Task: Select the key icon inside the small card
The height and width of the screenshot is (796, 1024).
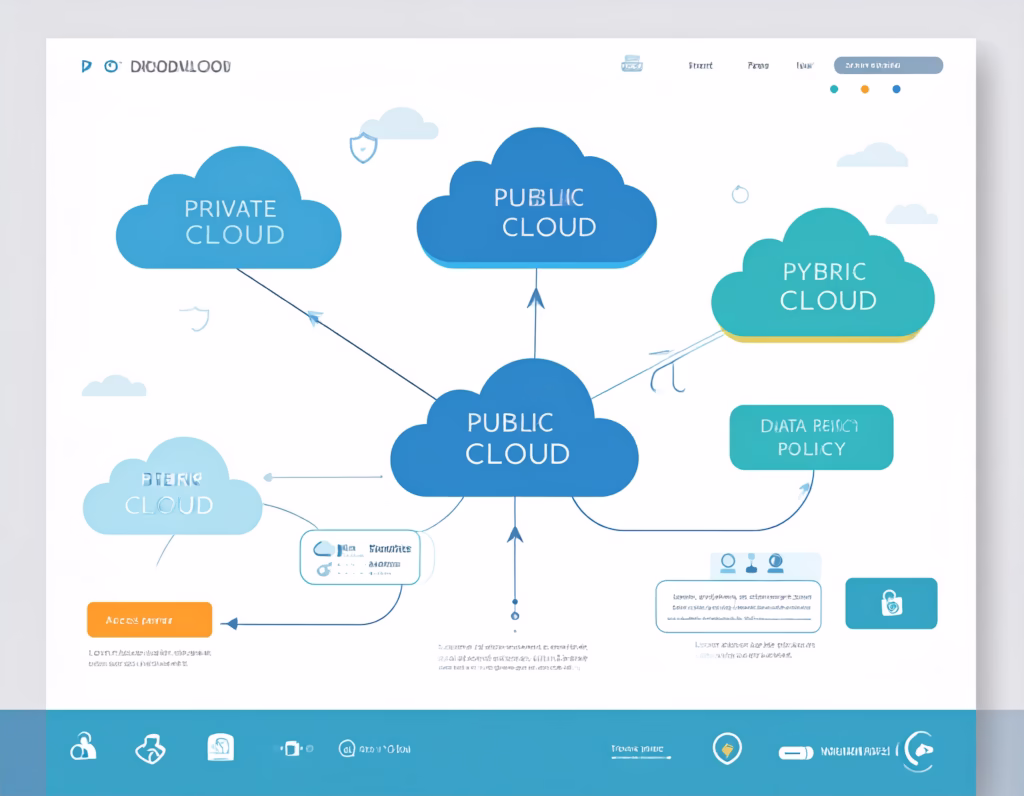Action: pos(323,568)
